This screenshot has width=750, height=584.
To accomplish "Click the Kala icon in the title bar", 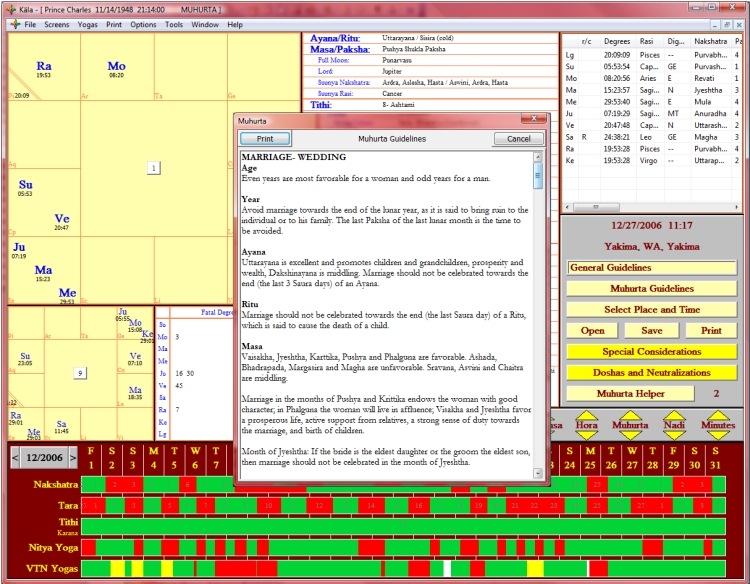I will coord(11,9).
